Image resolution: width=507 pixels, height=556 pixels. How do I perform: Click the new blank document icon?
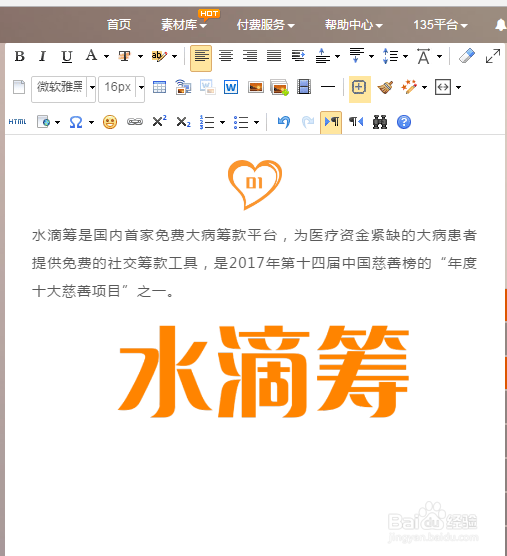pos(19,87)
